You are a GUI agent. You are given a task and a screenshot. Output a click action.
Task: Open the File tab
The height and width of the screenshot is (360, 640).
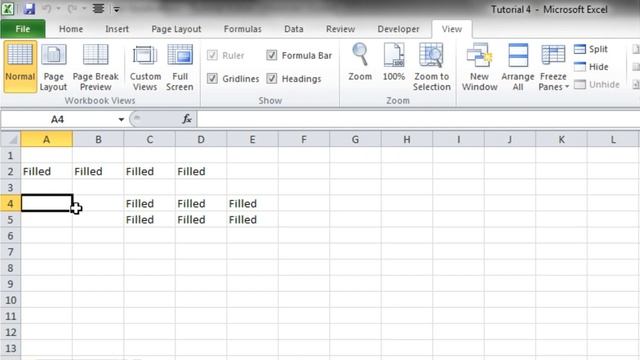pyautogui.click(x=23, y=29)
